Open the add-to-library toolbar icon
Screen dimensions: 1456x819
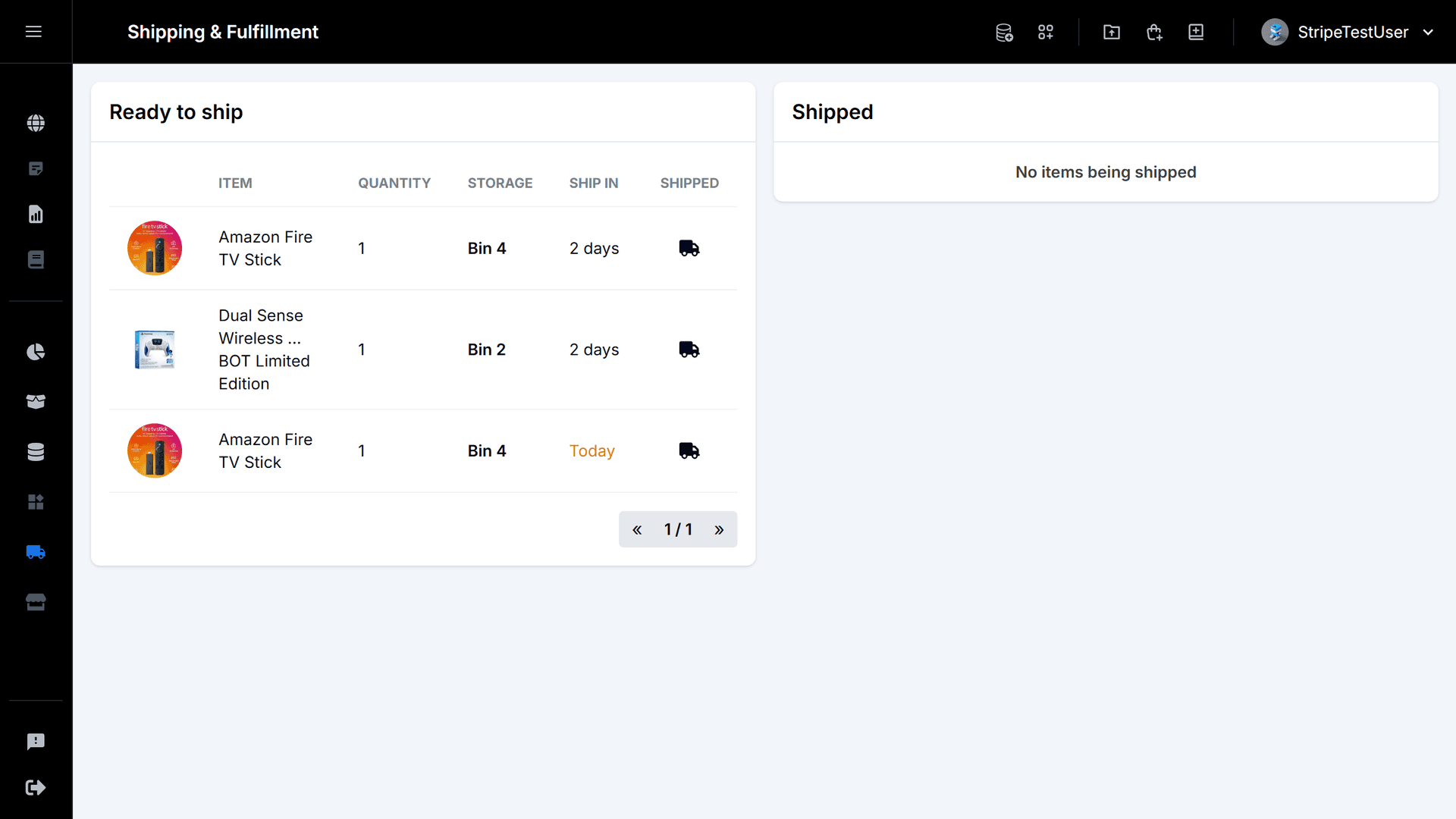[1196, 32]
